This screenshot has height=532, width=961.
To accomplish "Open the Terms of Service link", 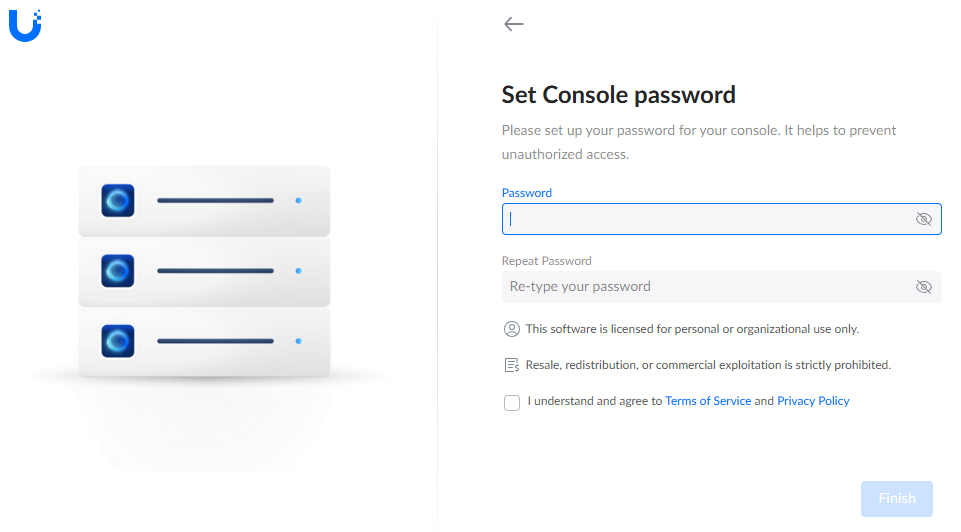I will tap(708, 401).
